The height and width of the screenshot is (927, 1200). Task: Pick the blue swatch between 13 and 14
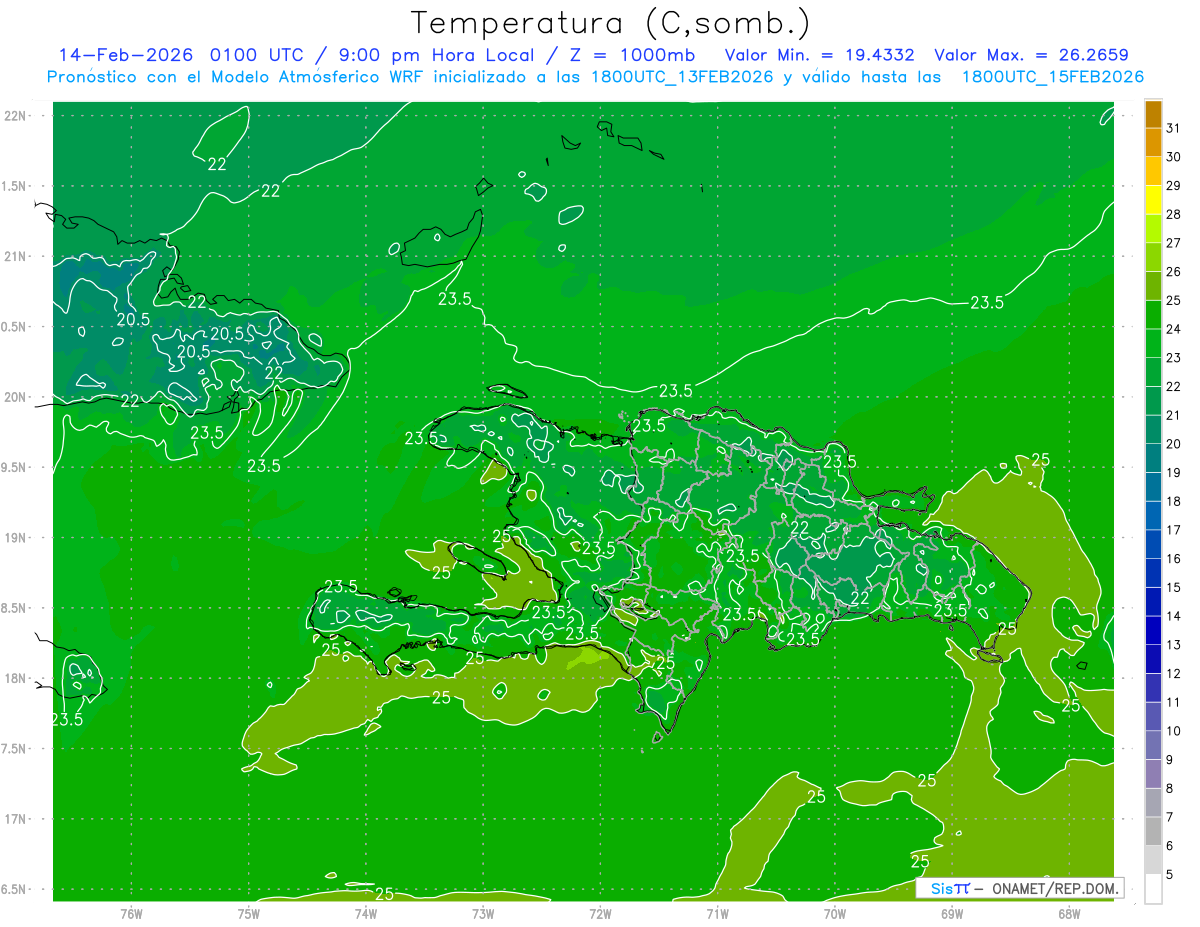pos(1153,631)
